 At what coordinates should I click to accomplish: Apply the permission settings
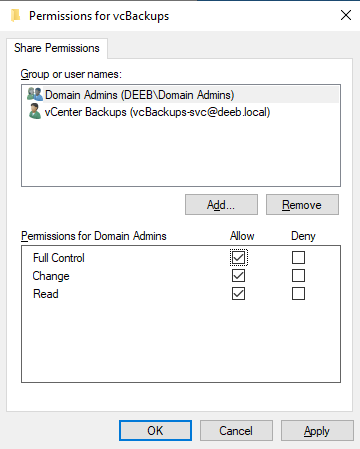coord(317,431)
